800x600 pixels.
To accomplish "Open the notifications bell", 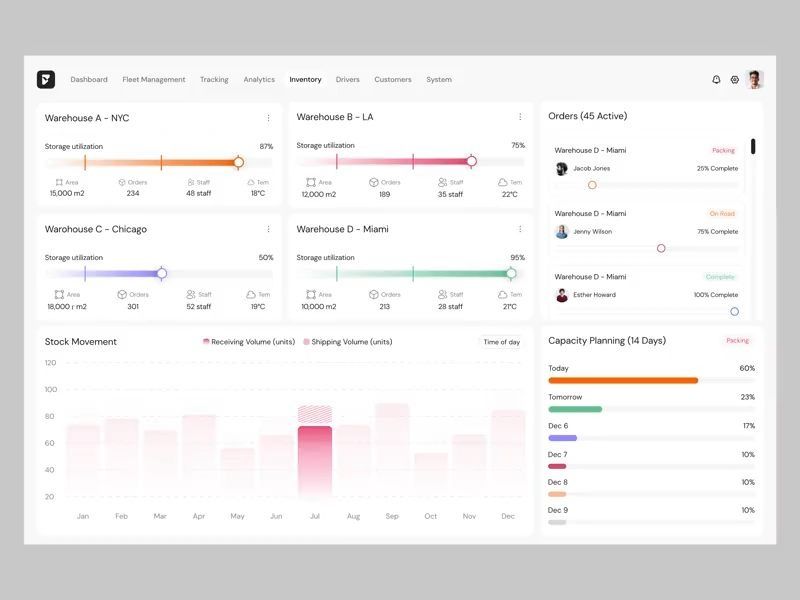I will 716,80.
